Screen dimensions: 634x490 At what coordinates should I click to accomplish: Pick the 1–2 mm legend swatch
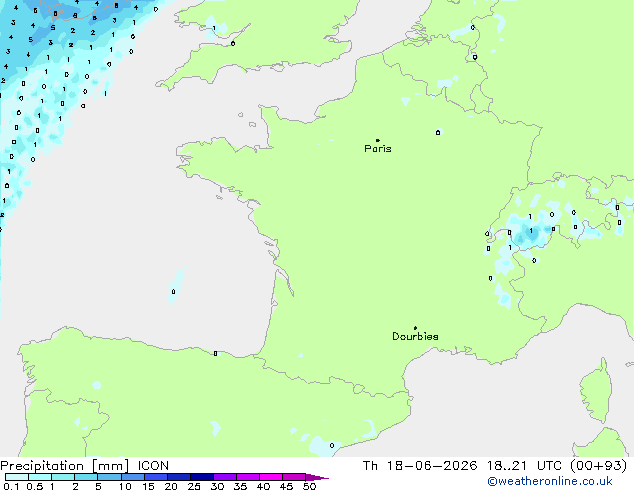click(63, 477)
